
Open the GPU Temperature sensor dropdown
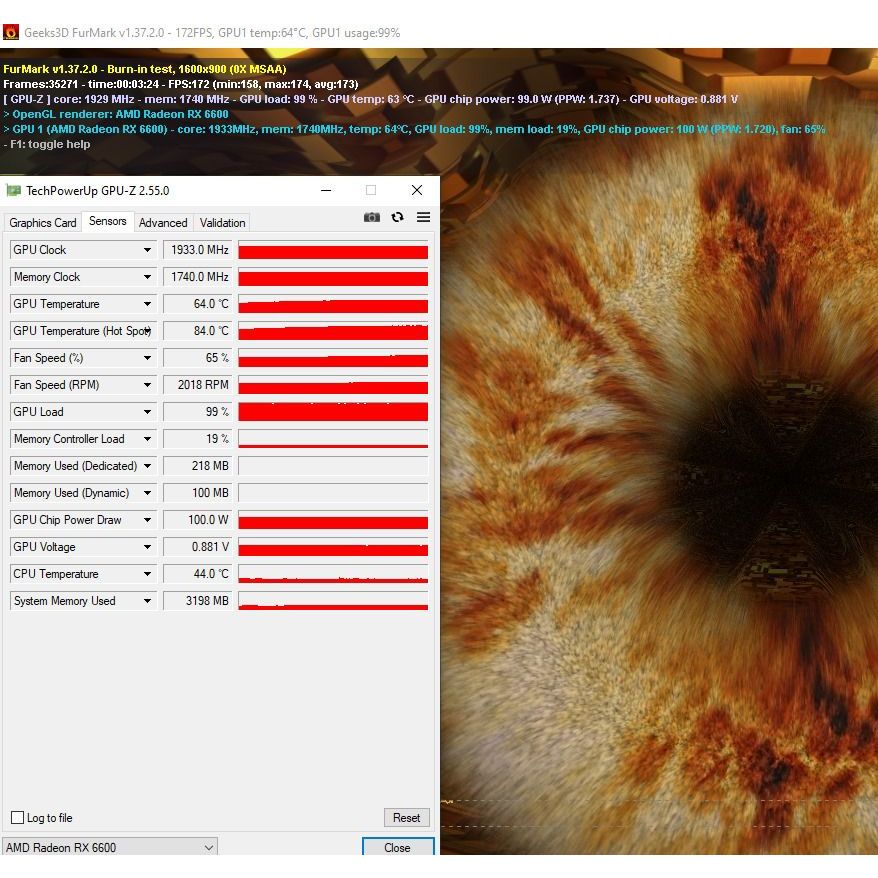[147, 304]
